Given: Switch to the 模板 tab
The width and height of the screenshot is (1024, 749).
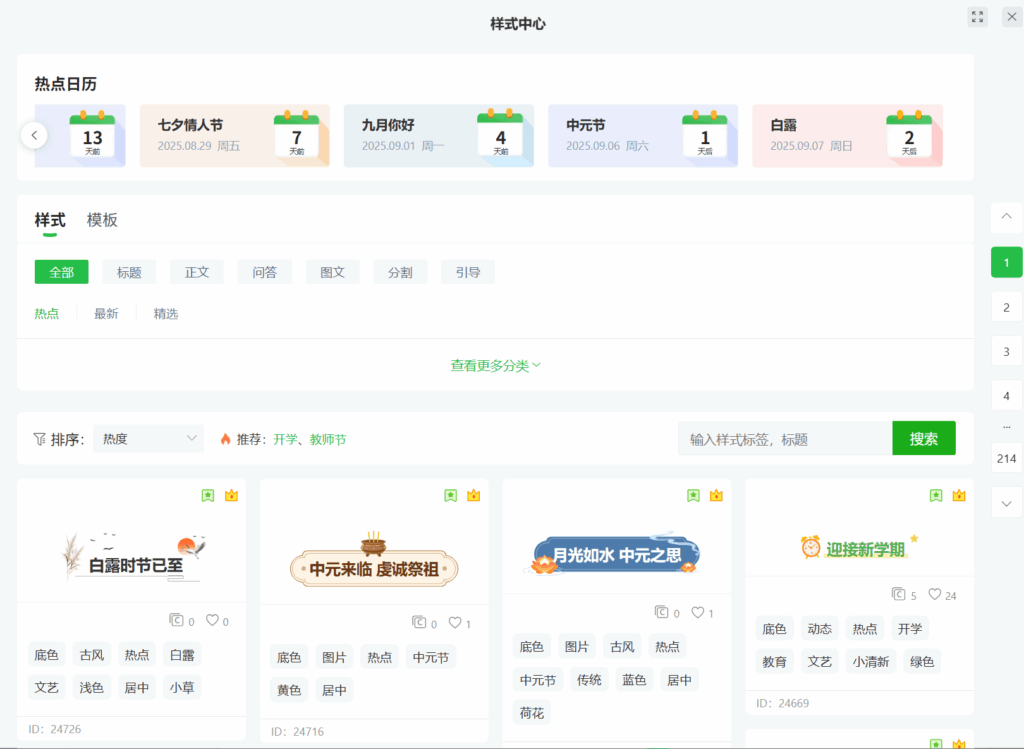Looking at the screenshot, I should coord(102,220).
